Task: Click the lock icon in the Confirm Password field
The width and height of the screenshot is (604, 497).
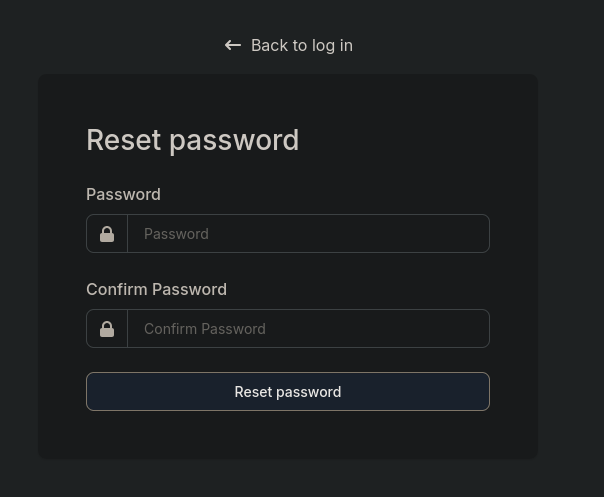Action: pos(107,329)
